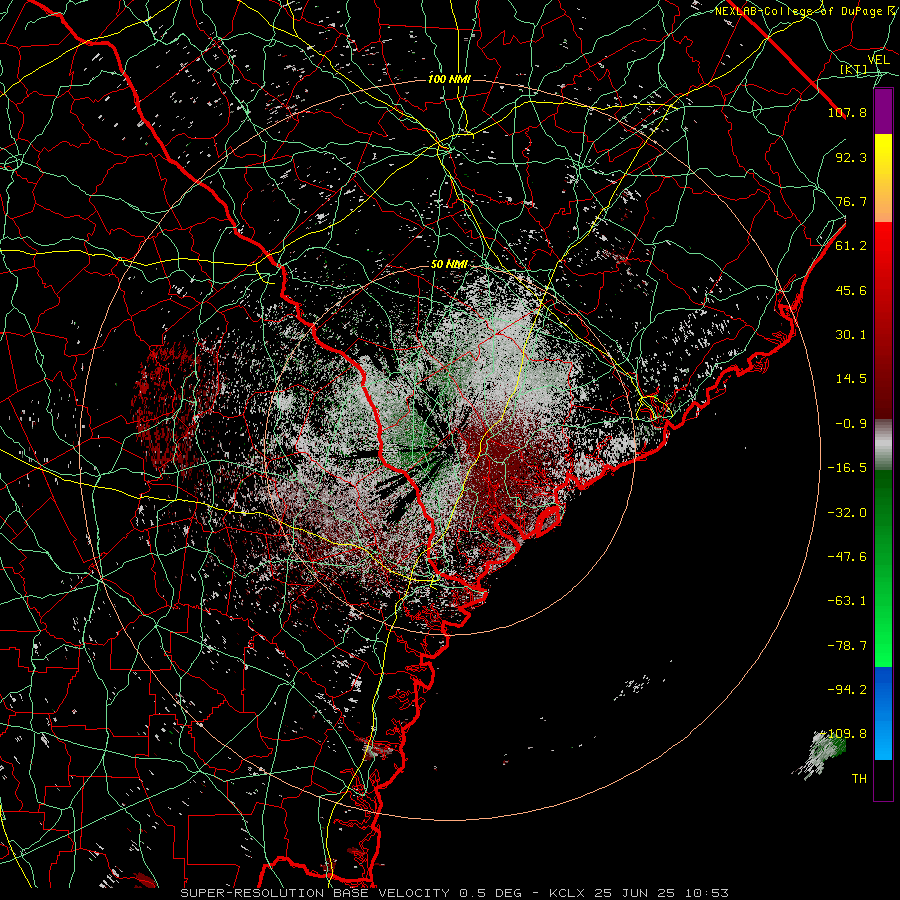This screenshot has width=900, height=900.
Task: Click the "[KT]" units label
Action: [854, 69]
